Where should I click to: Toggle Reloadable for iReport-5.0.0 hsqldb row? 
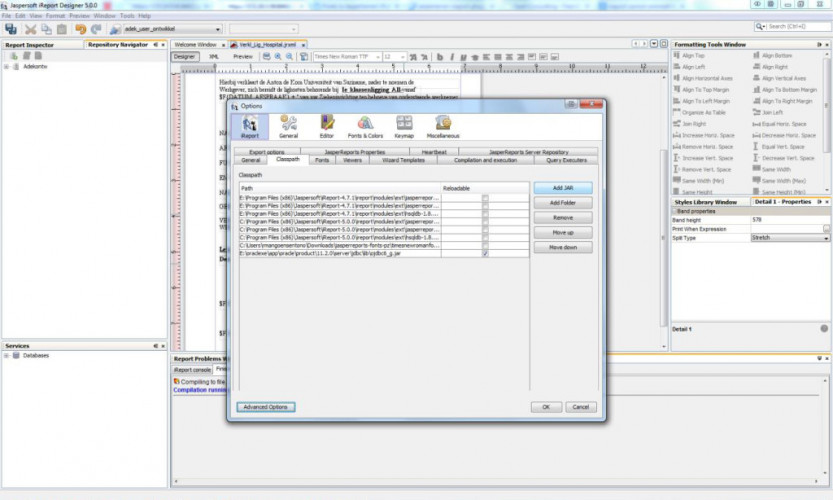[485, 238]
